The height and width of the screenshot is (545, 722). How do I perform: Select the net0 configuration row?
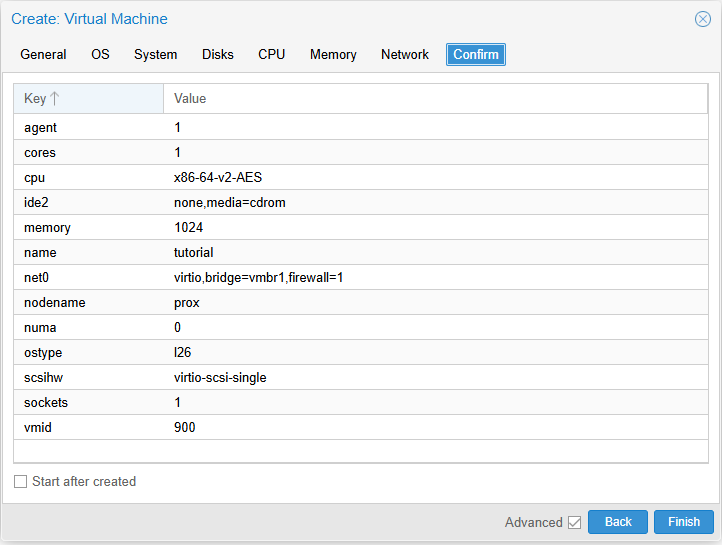360,277
